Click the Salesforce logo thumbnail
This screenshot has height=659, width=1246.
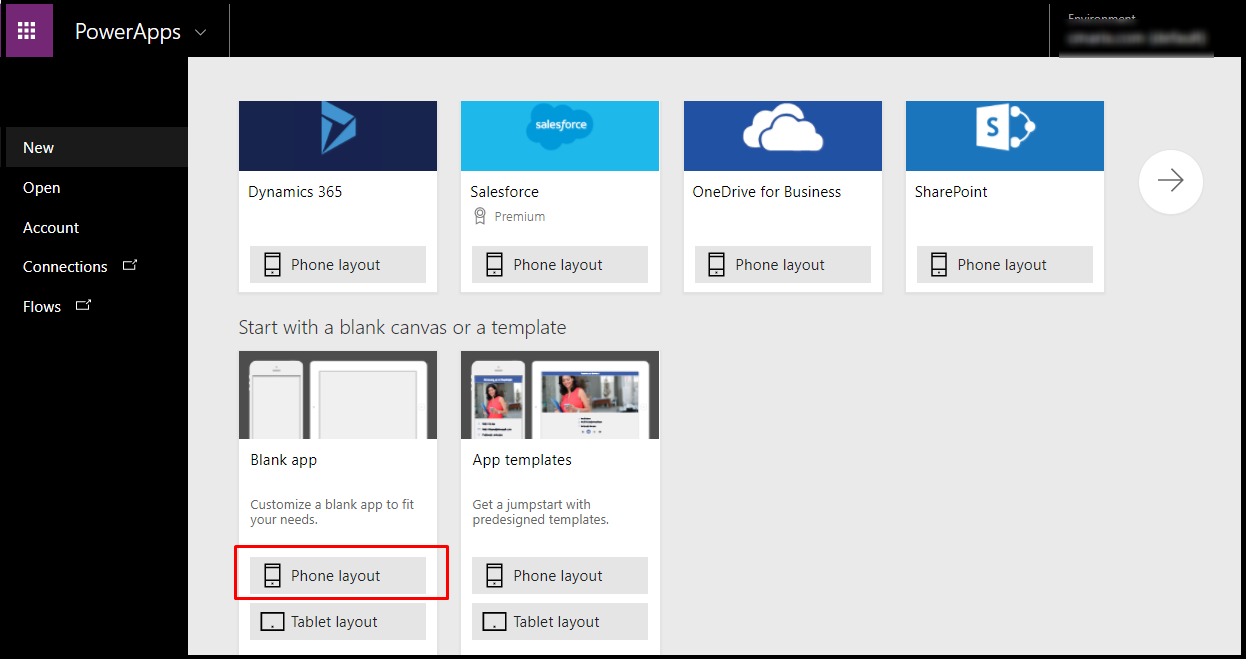click(x=560, y=135)
